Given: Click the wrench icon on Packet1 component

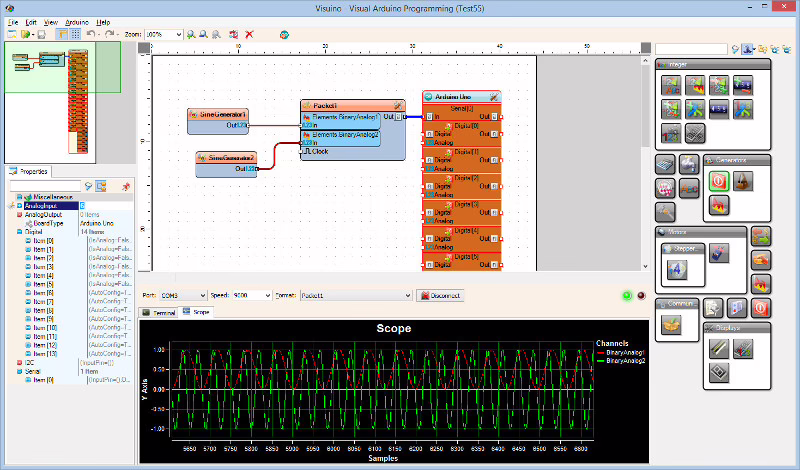Looking at the screenshot, I should tap(397, 105).
